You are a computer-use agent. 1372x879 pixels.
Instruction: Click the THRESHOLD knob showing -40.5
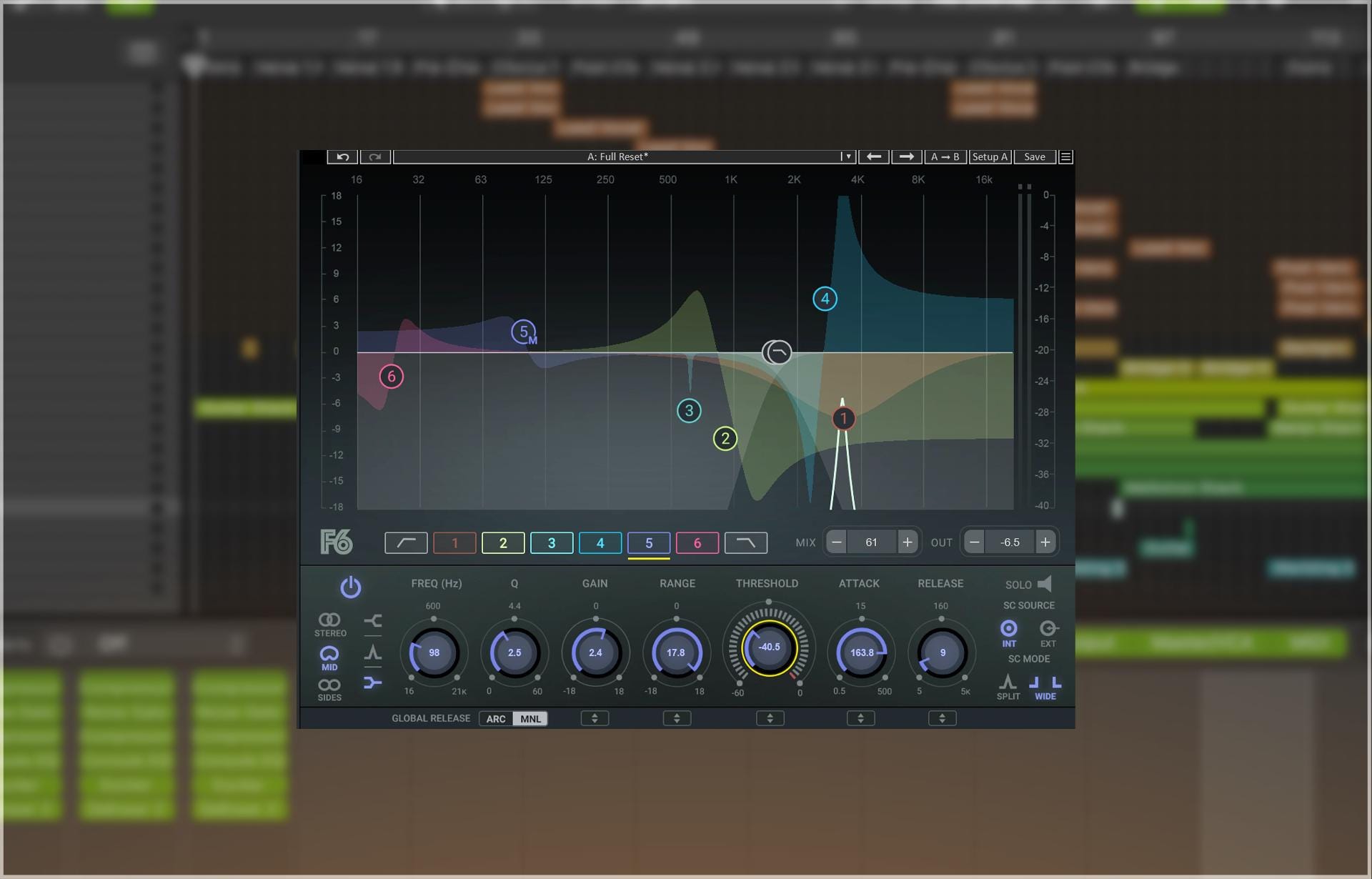(x=769, y=647)
